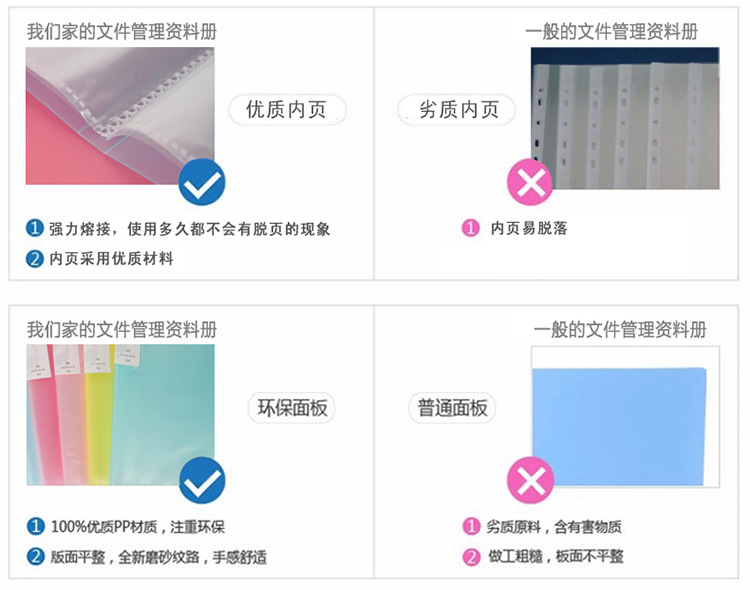Image resolution: width=750 pixels, height=590 pixels.
Task: Click the pink X on the punched-pages photo
Action: coord(530,182)
